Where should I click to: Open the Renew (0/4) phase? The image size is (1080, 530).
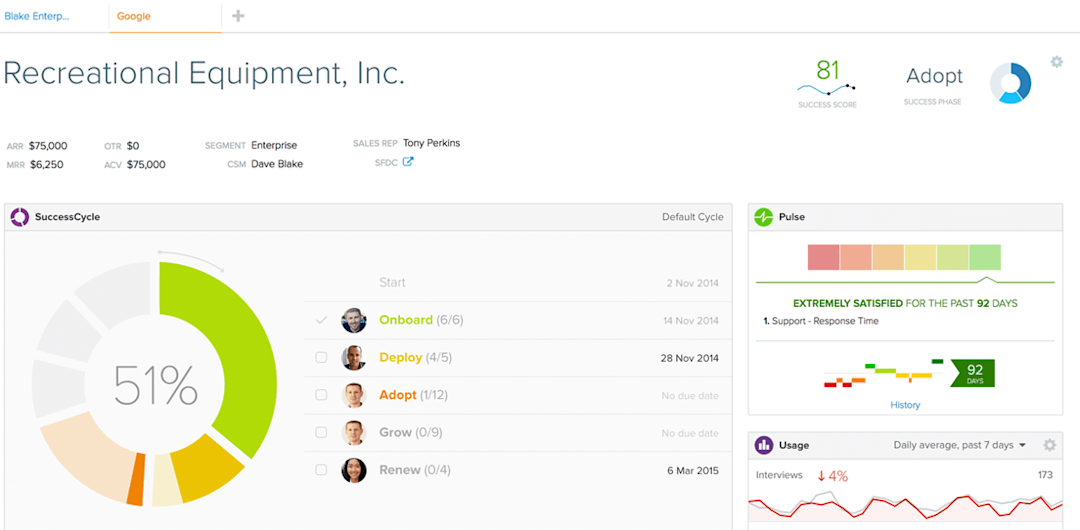click(x=415, y=470)
